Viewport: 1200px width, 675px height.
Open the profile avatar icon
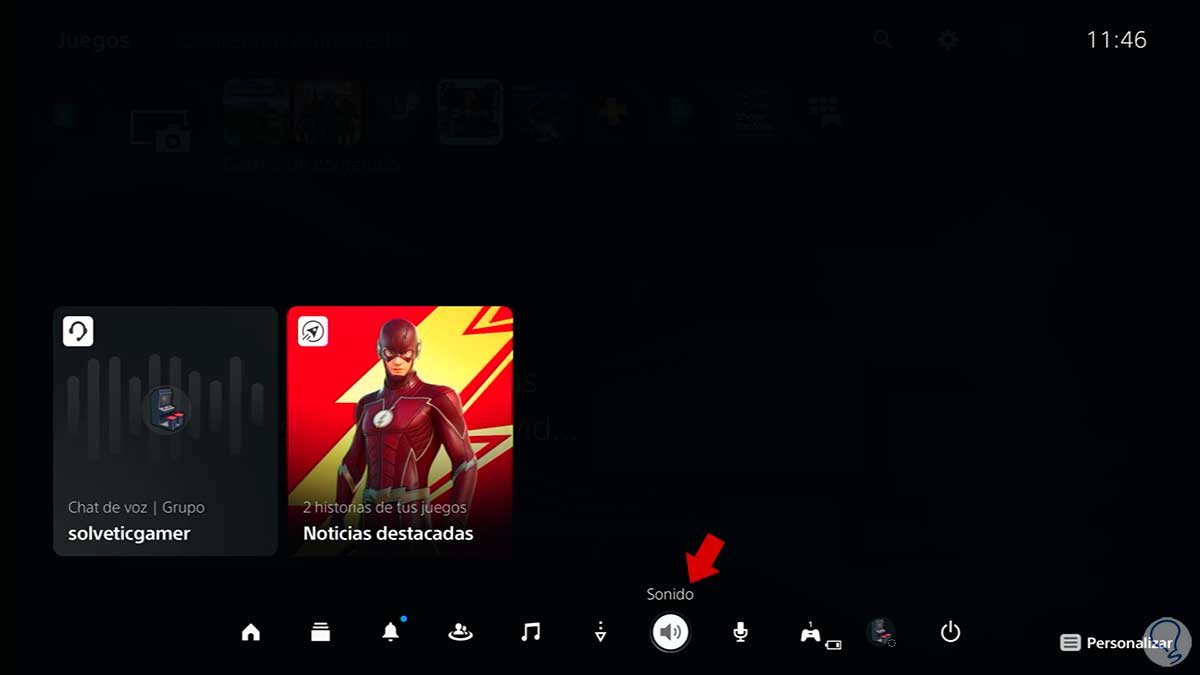coord(880,632)
